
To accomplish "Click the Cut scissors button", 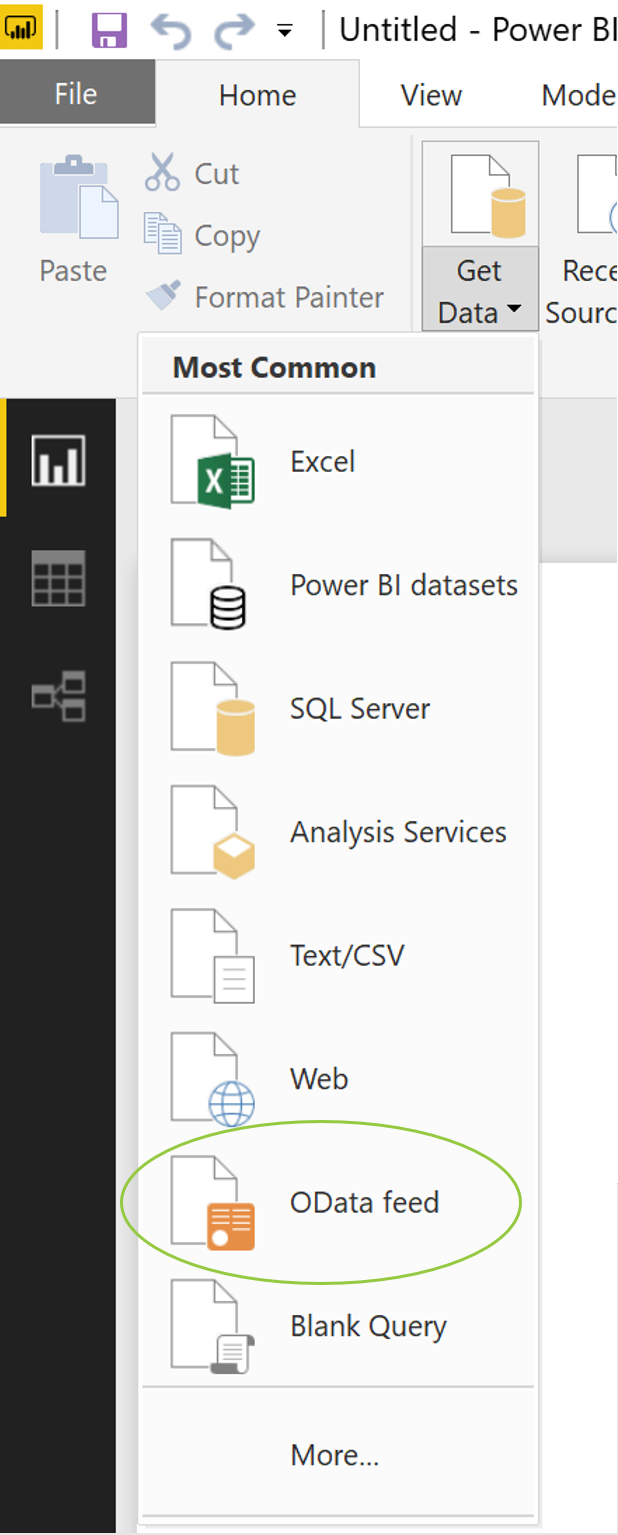I will [x=192, y=173].
